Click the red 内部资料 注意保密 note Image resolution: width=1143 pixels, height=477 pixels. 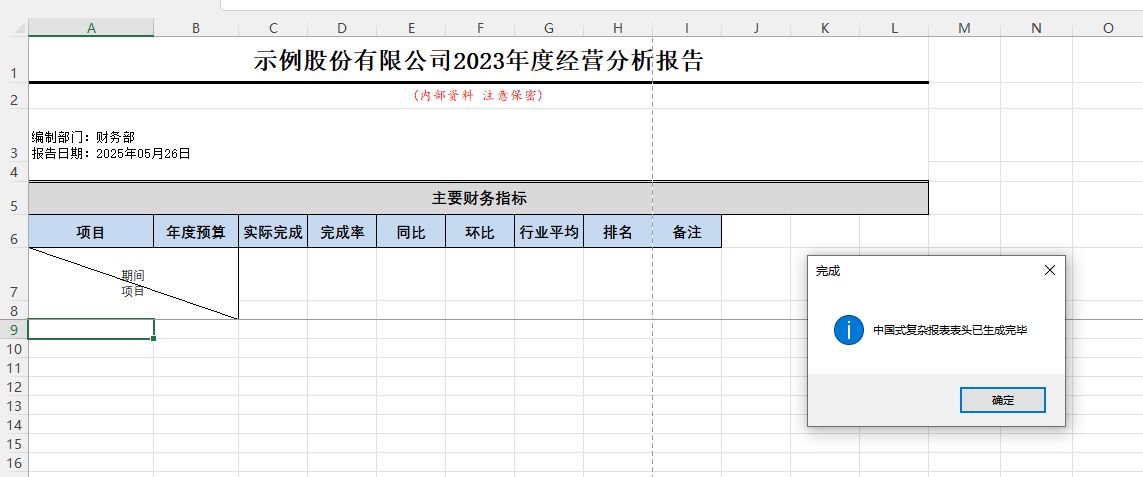pos(478,95)
